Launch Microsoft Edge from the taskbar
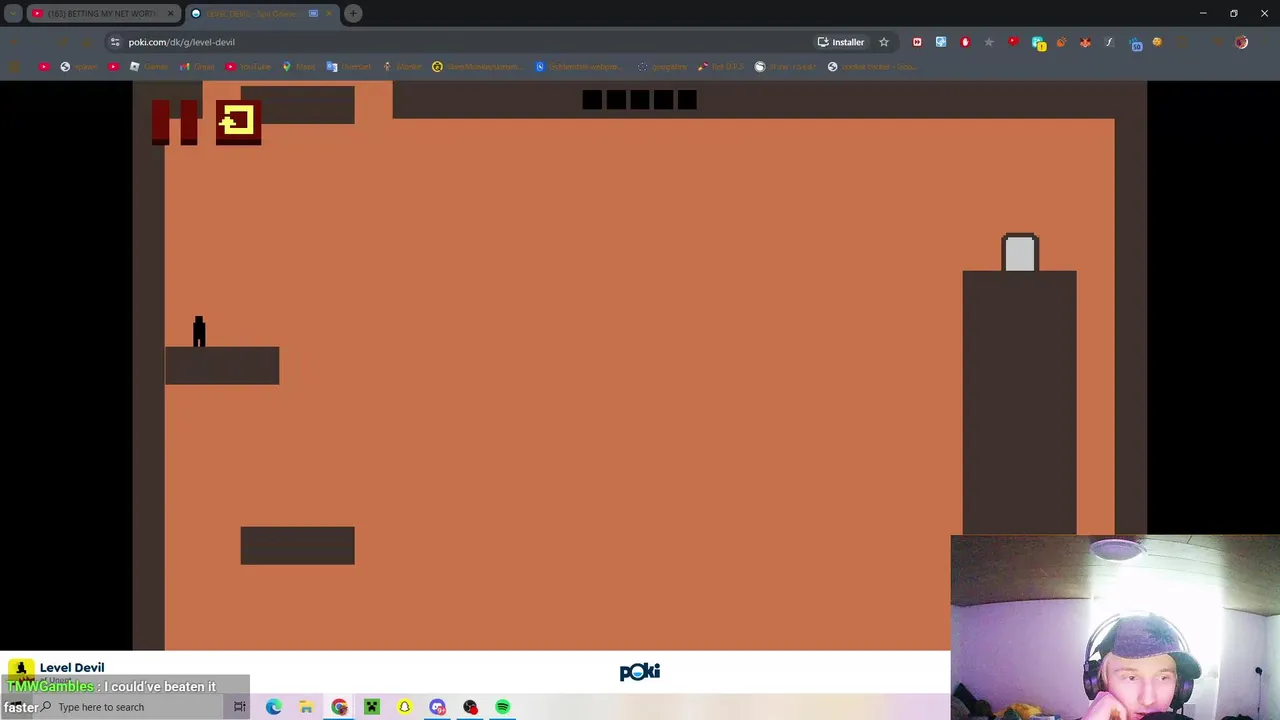This screenshot has width=1280, height=720. [x=274, y=707]
